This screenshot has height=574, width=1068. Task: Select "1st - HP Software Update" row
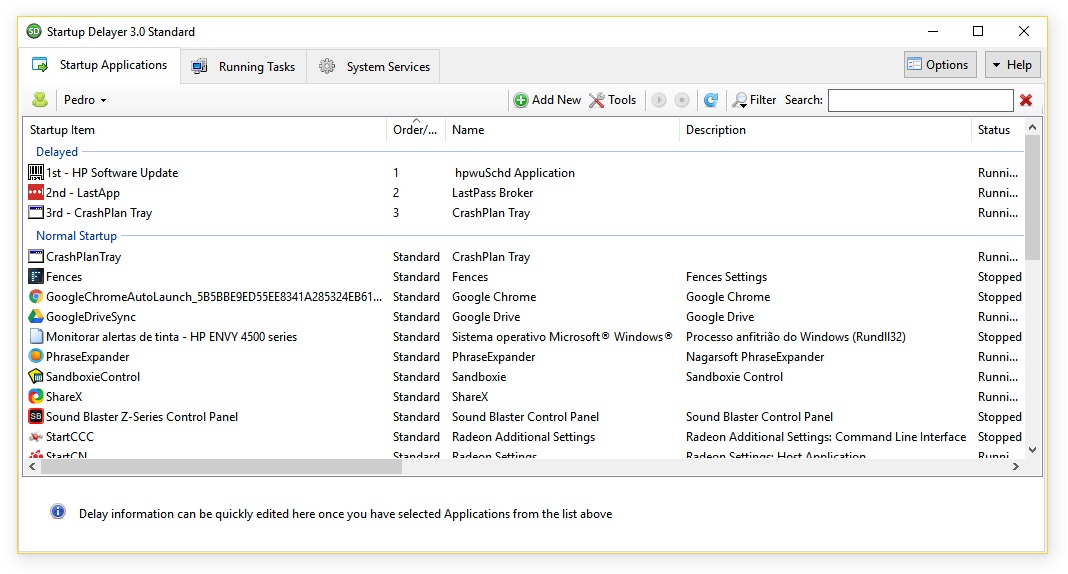[523, 173]
